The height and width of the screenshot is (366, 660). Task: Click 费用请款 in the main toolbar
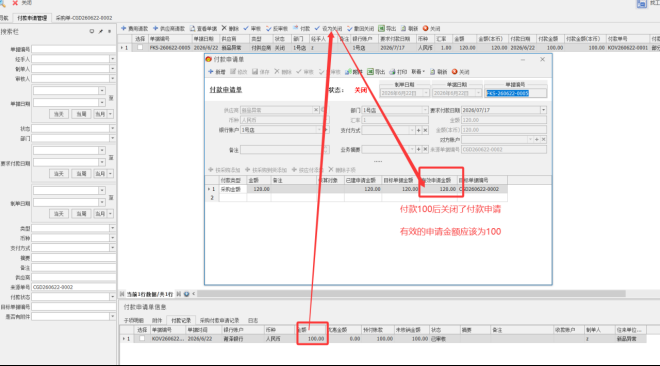(x=134, y=28)
